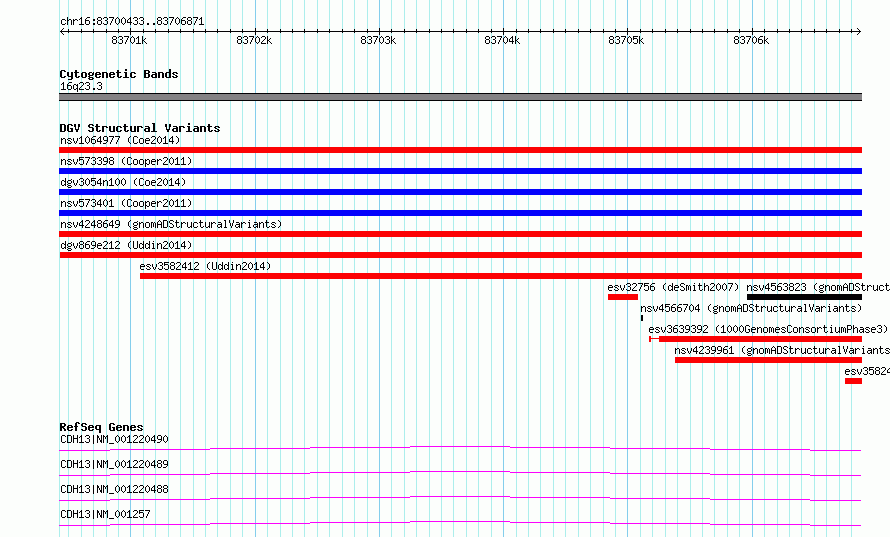Open variant esv3639392 (1000GenomesConsortiumPhase3) label
The width and height of the screenshot is (890, 537).
(x=768, y=329)
